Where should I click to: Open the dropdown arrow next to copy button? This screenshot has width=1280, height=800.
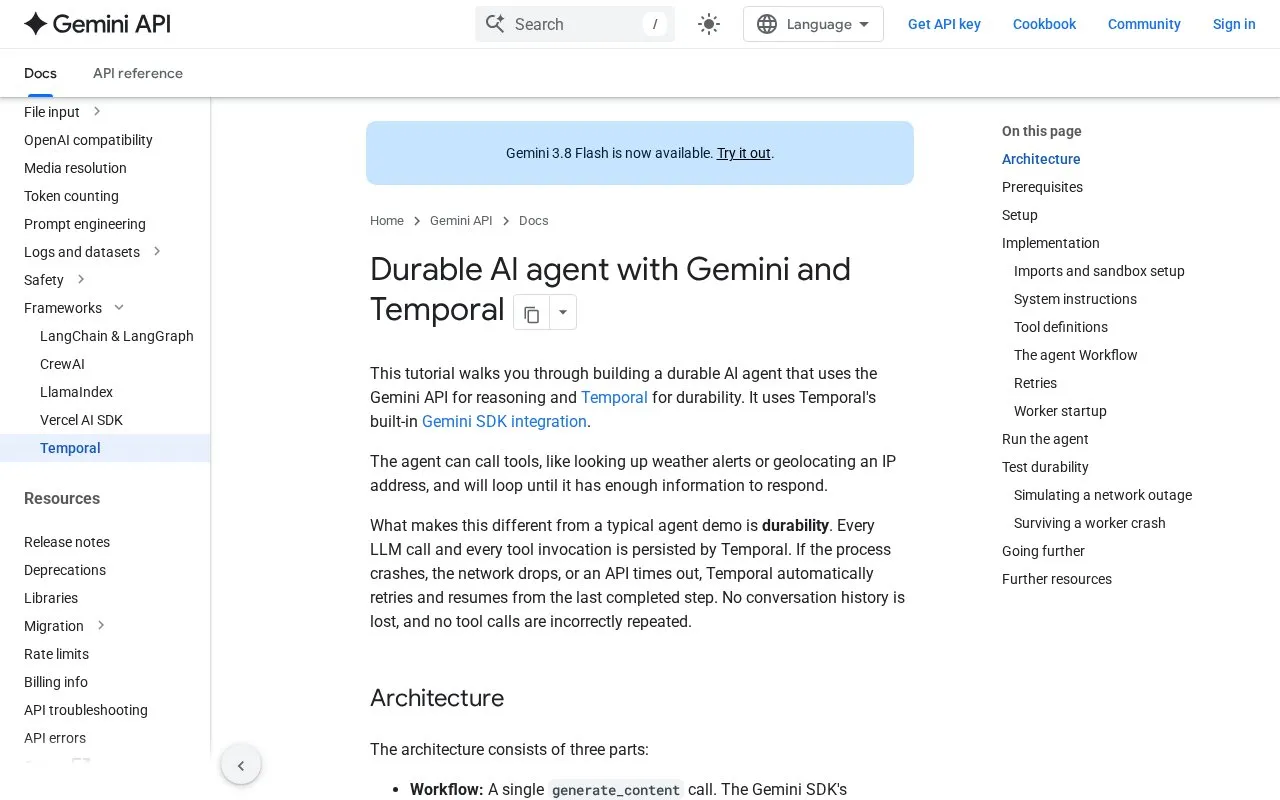tap(563, 313)
